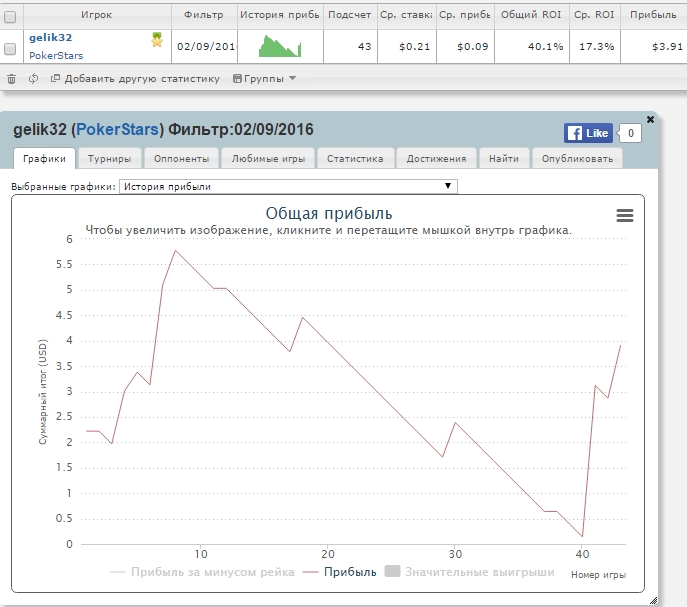The height and width of the screenshot is (607, 687).
Task: Sort by the Прибыль column header
Action: click(x=653, y=15)
